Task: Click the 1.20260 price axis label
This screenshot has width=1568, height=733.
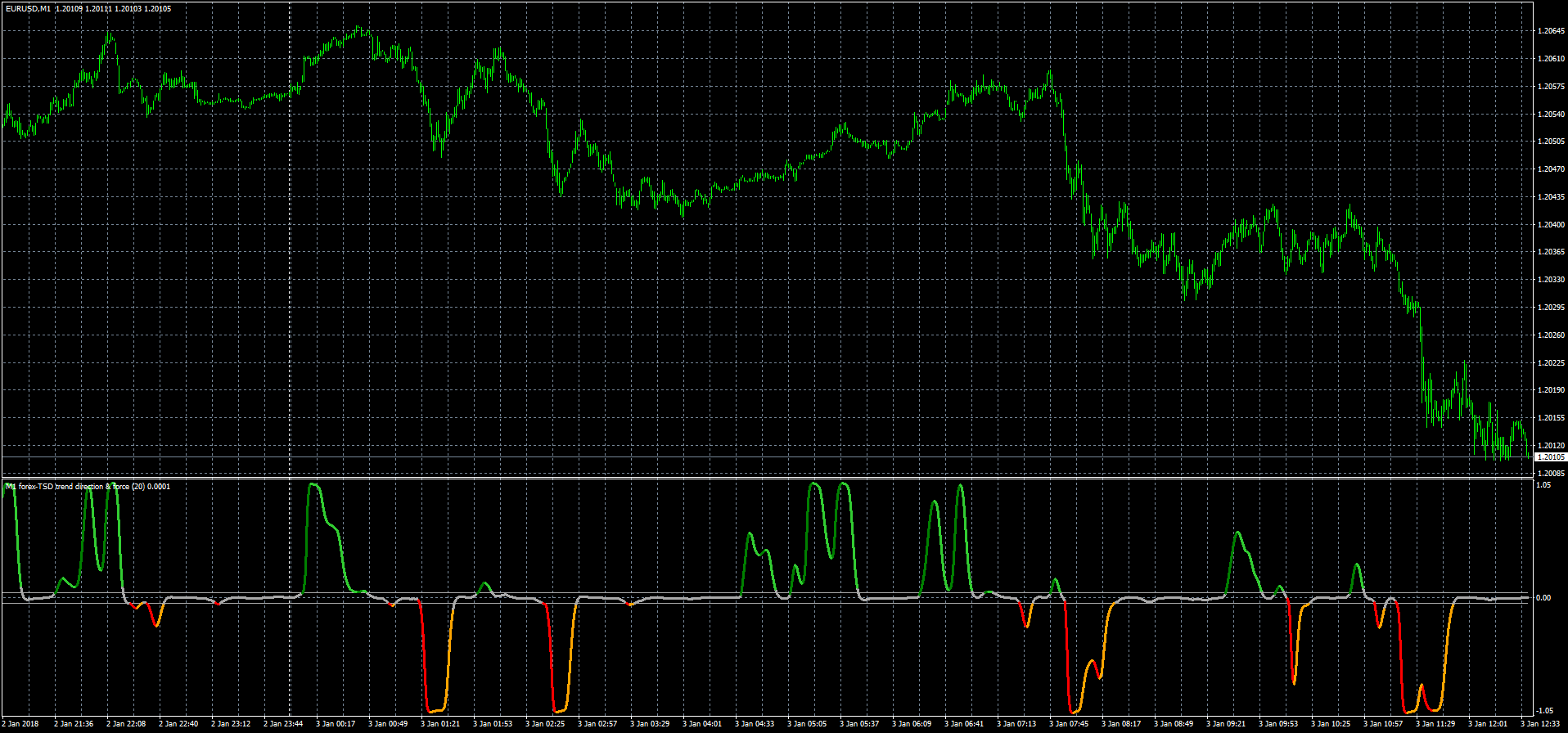Action: (1551, 335)
